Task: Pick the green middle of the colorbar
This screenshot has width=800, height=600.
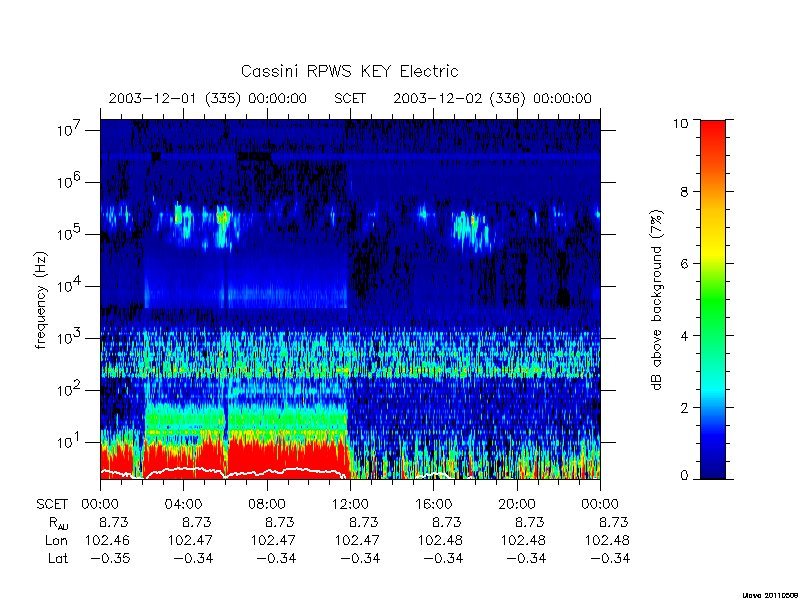Action: [x=713, y=301]
